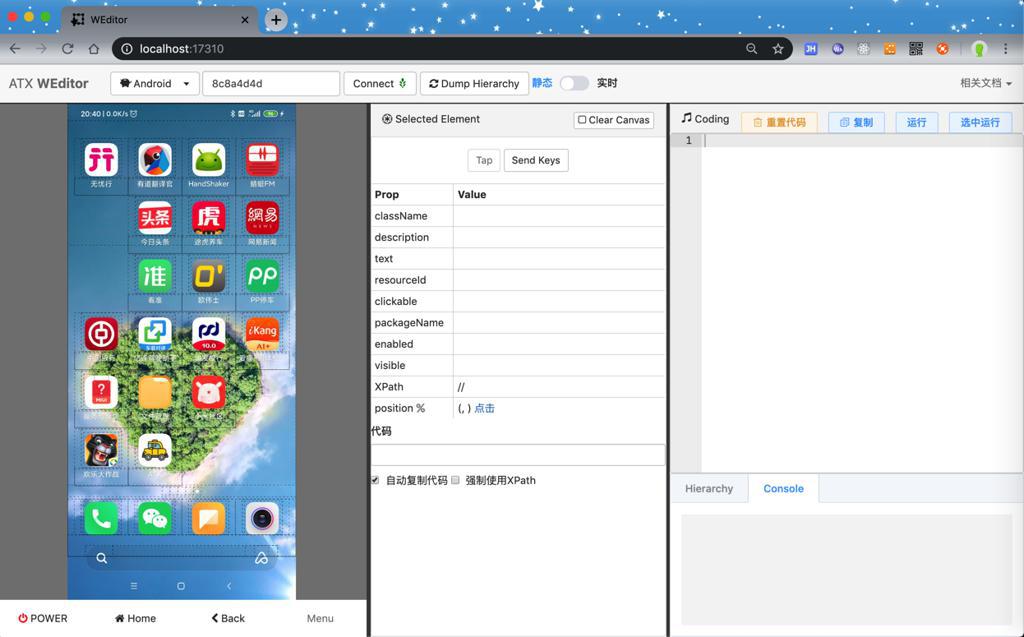Click the Tap button
The width and height of the screenshot is (1024, 637).
[x=484, y=160]
